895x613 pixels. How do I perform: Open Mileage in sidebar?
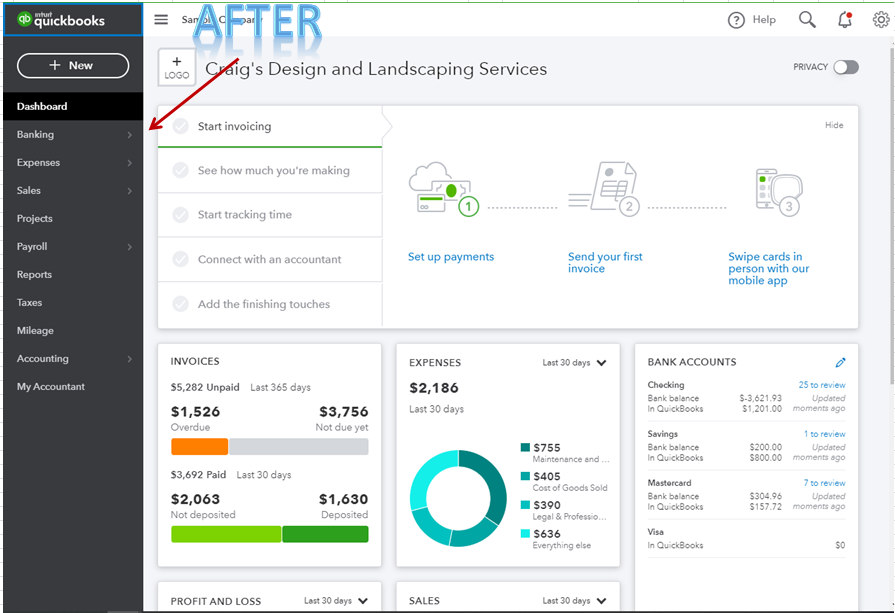point(73,330)
